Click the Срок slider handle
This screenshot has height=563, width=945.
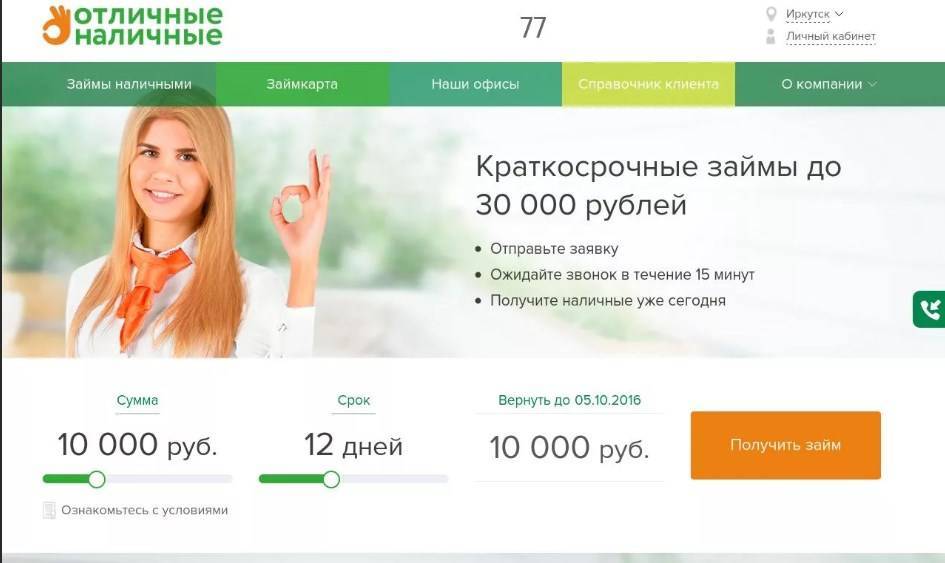point(331,479)
